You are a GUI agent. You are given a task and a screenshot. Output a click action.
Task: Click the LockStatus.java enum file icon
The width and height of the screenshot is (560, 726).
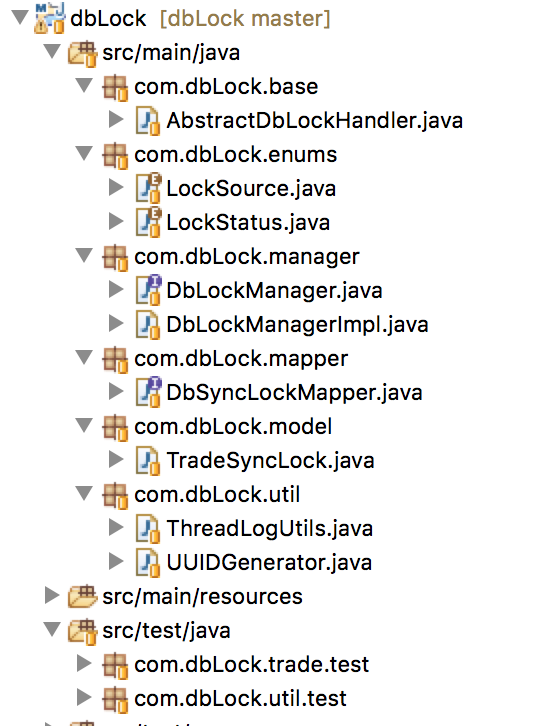[x=148, y=223]
